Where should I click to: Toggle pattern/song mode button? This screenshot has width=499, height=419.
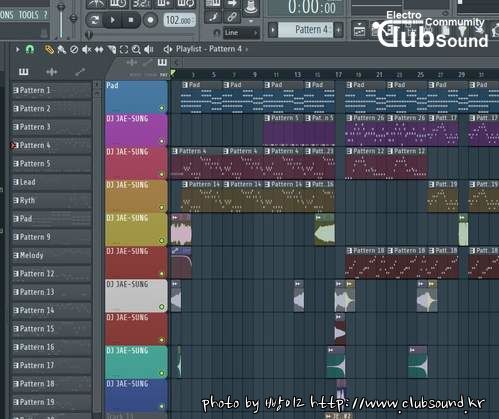point(94,20)
